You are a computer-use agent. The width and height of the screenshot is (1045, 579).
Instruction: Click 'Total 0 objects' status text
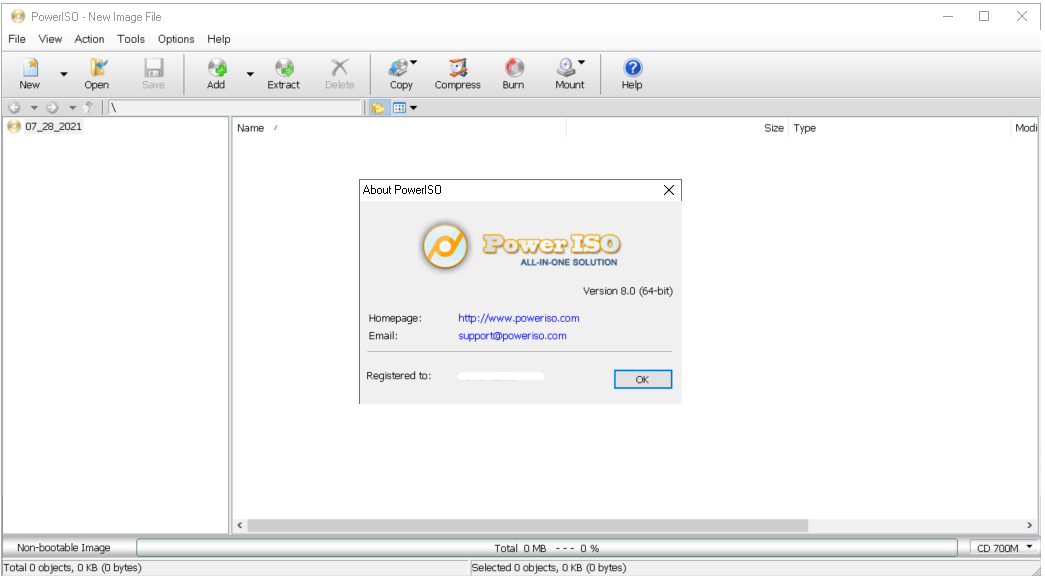click(x=72, y=568)
